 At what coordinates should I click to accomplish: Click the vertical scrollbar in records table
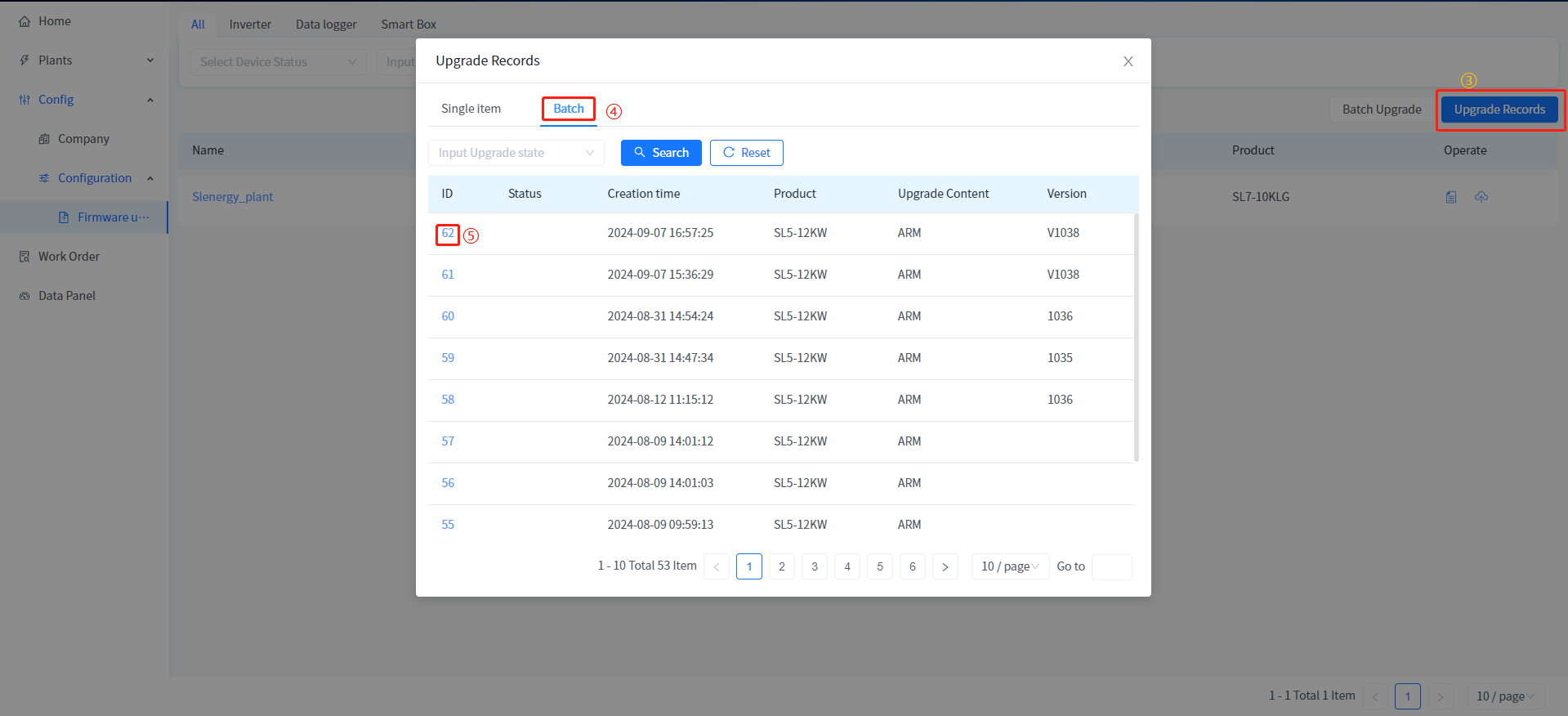pyautogui.click(x=1136, y=337)
